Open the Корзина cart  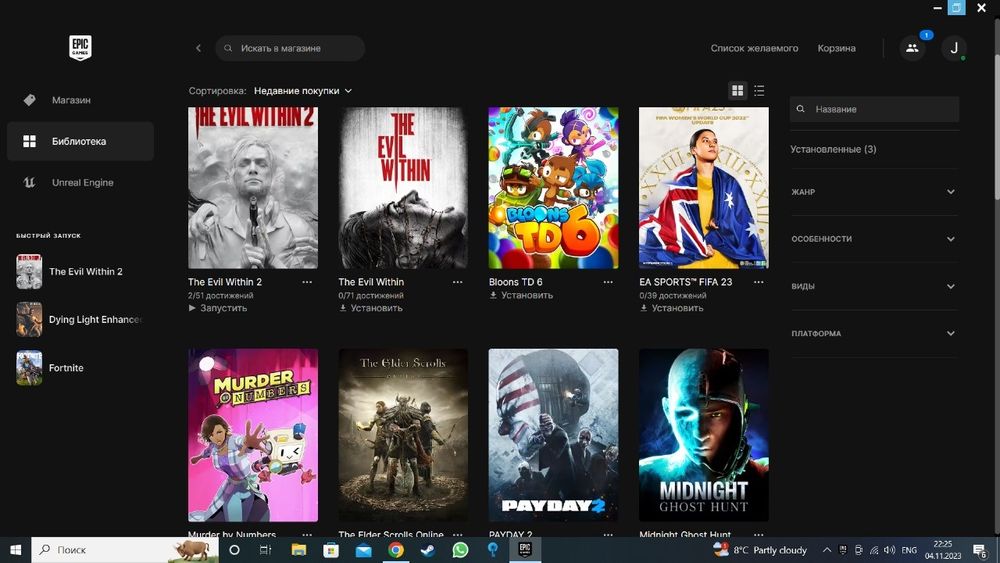coord(837,48)
